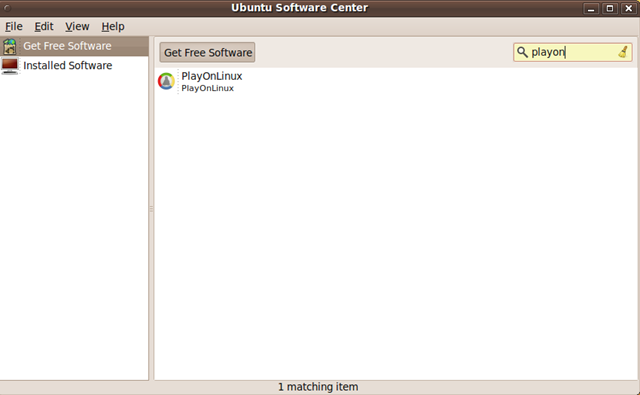
Task: Open the File menu
Action: pyautogui.click(x=13, y=27)
